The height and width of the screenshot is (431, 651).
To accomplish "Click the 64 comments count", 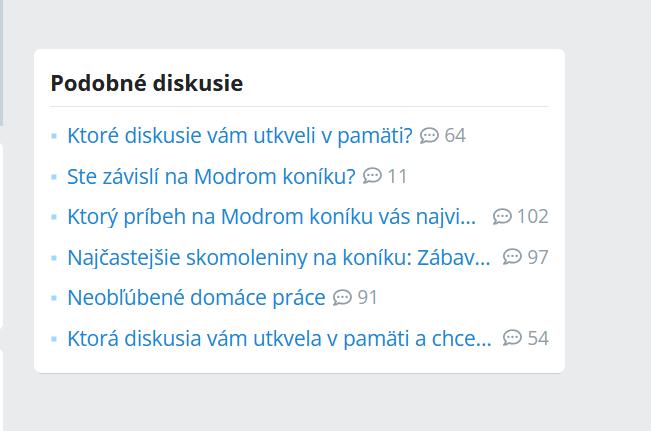I will point(455,135).
